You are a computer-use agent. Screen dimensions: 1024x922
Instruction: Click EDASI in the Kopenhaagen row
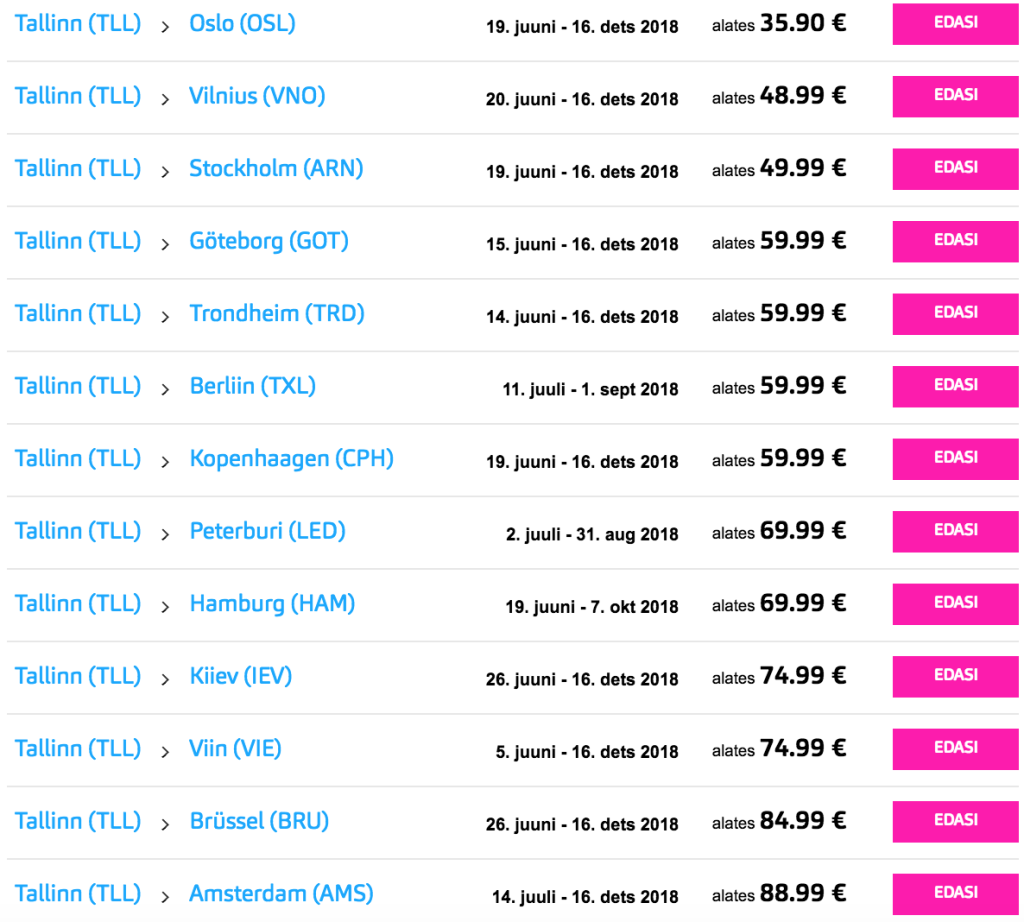(955, 458)
